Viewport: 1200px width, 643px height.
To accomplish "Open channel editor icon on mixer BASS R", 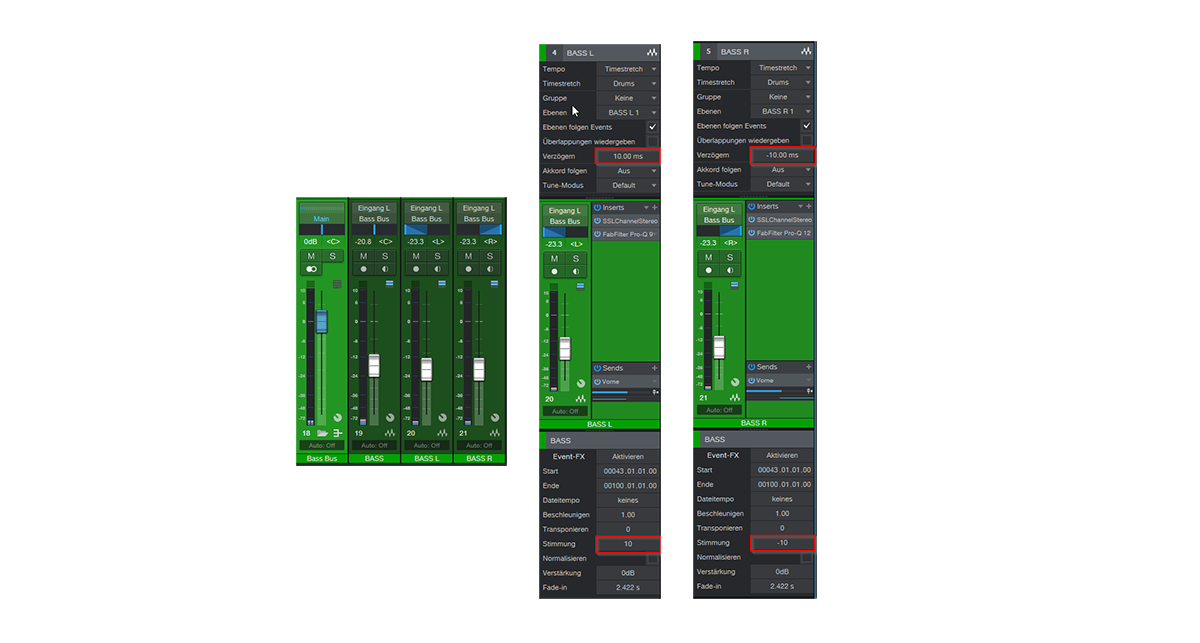I will tap(495, 284).
